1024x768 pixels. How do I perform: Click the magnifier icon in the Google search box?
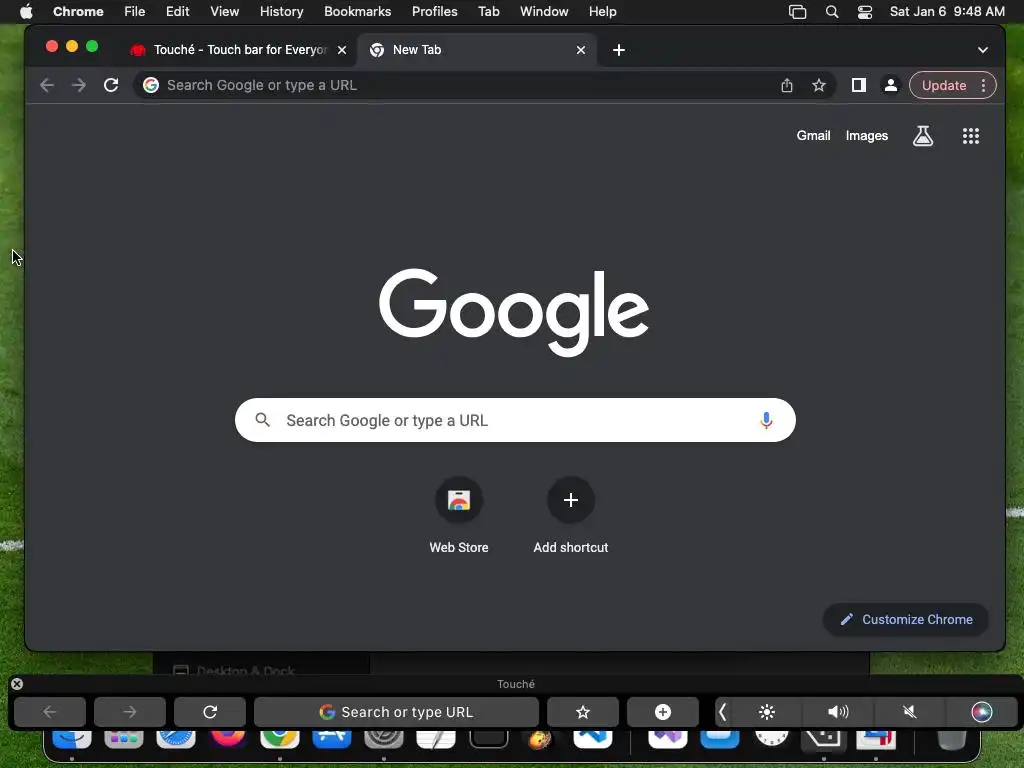pos(263,420)
